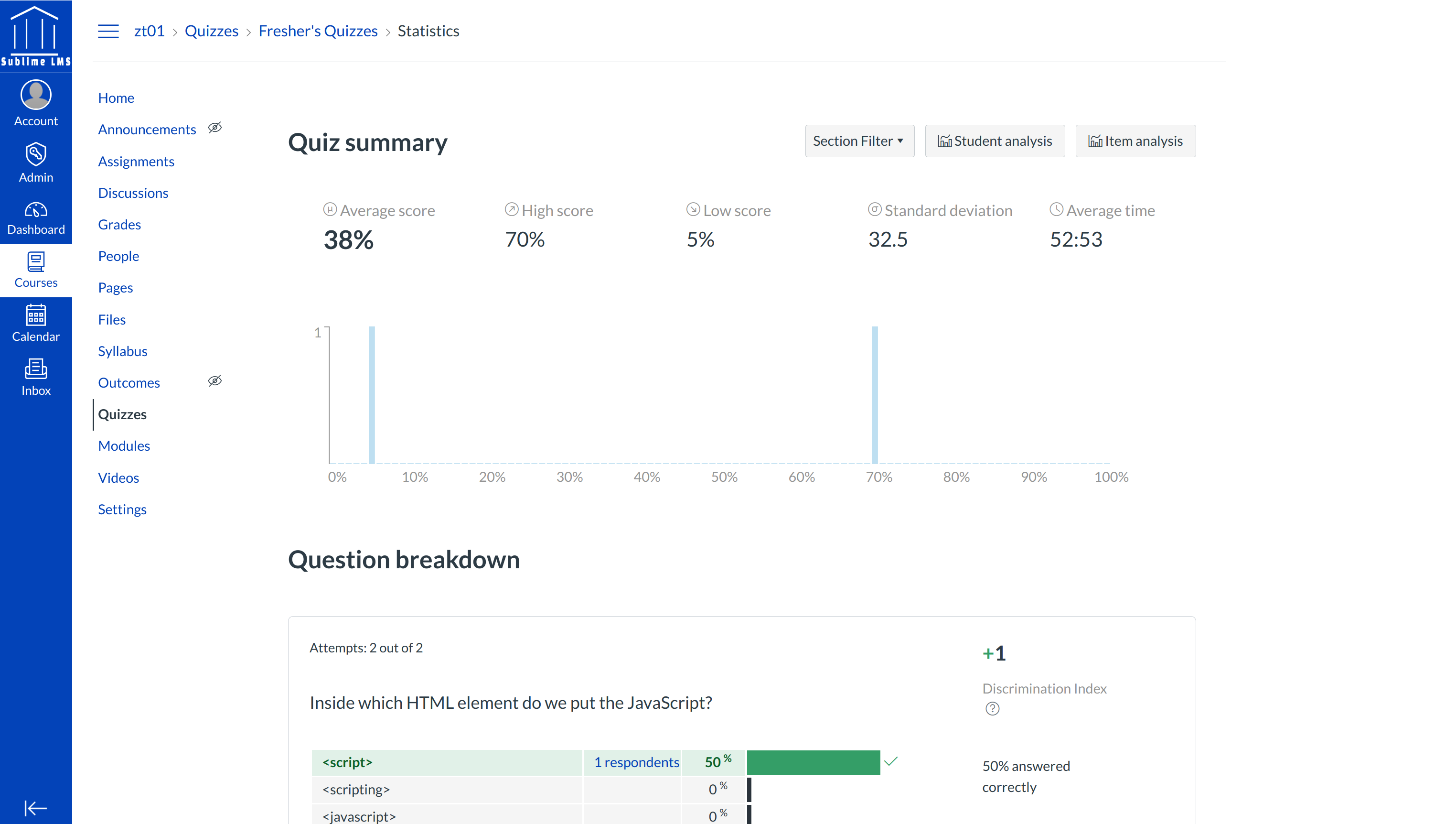Open the Dashboard gauge icon
1456x824 pixels.
click(36, 210)
